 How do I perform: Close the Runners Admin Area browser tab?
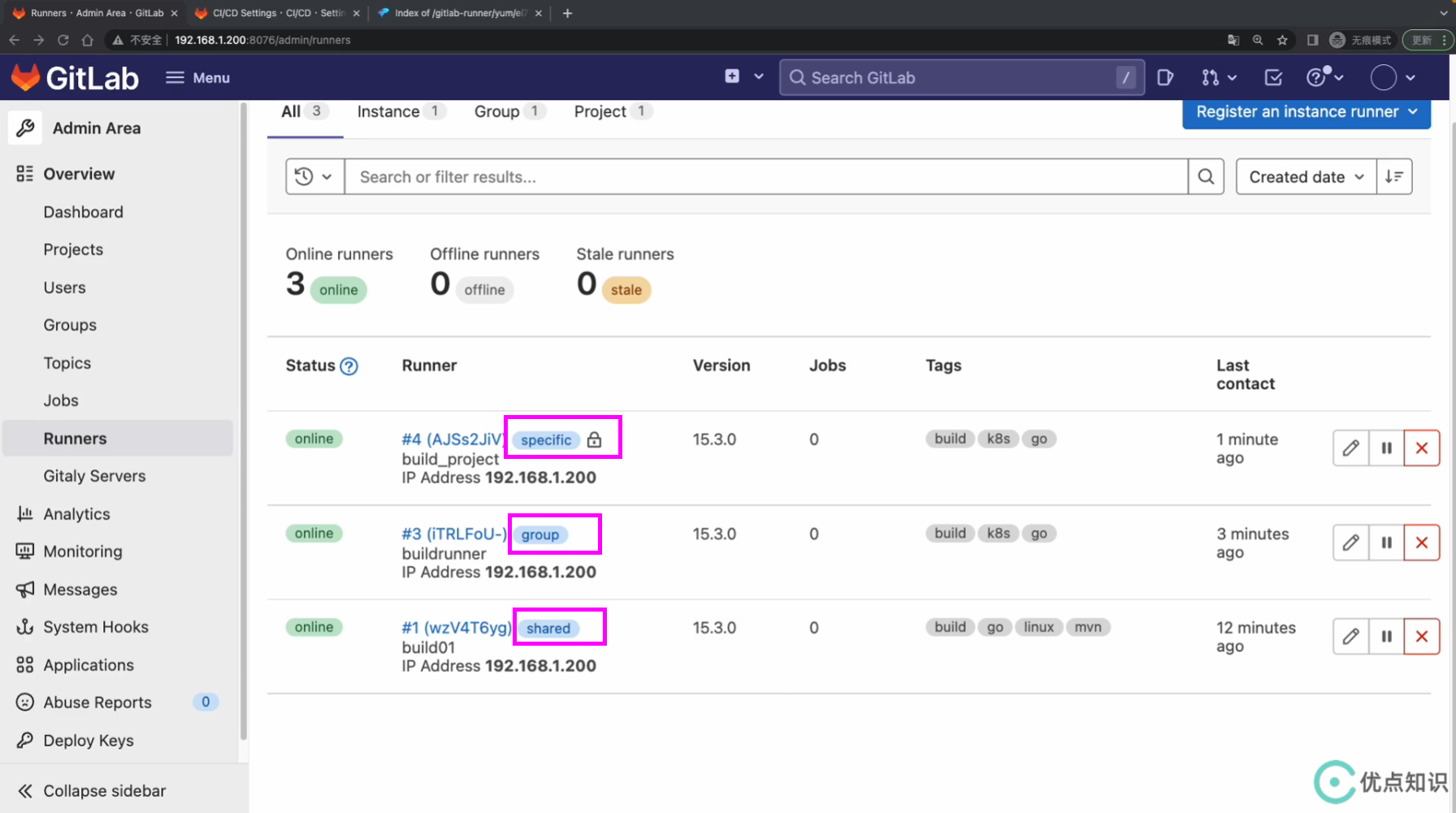click(174, 13)
